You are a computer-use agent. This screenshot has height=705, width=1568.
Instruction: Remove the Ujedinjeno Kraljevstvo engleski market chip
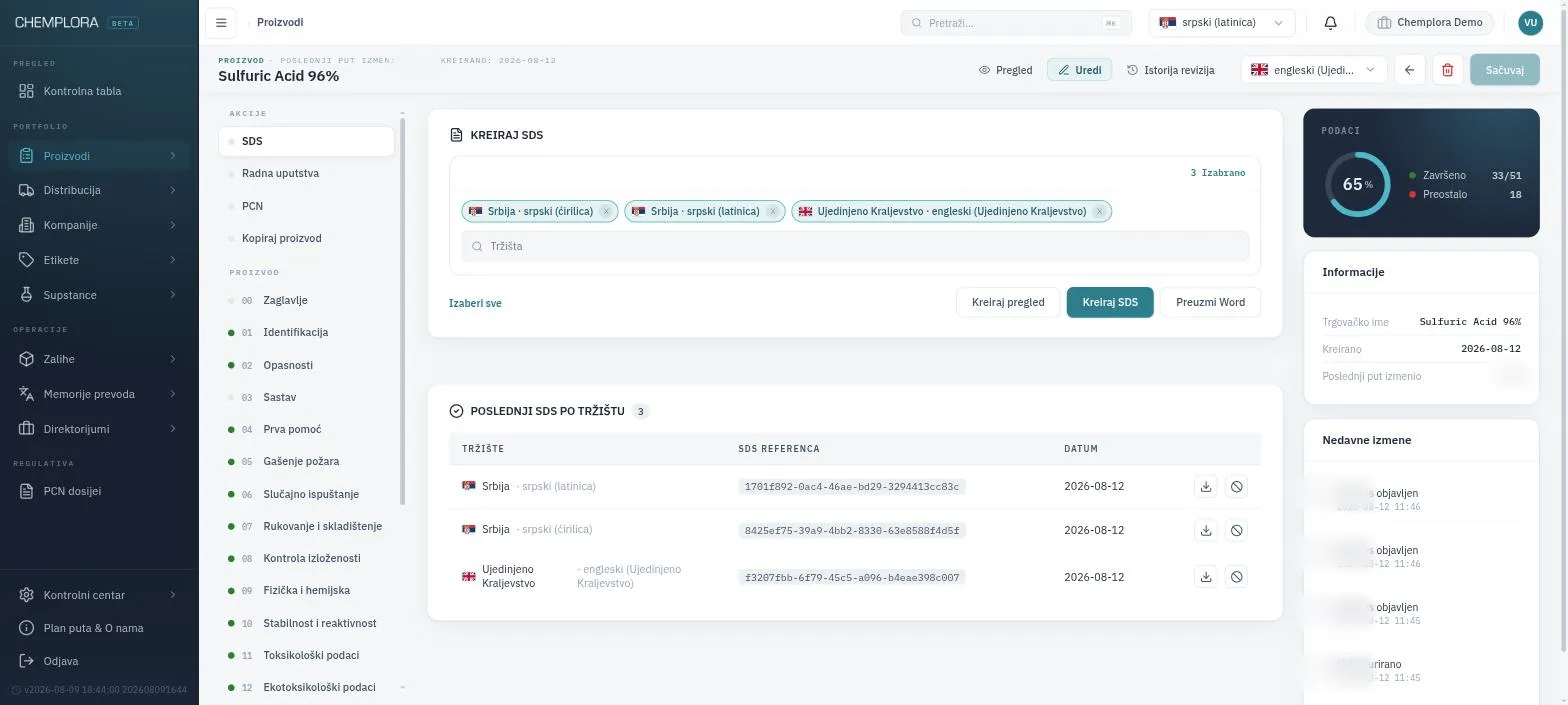(x=1099, y=212)
